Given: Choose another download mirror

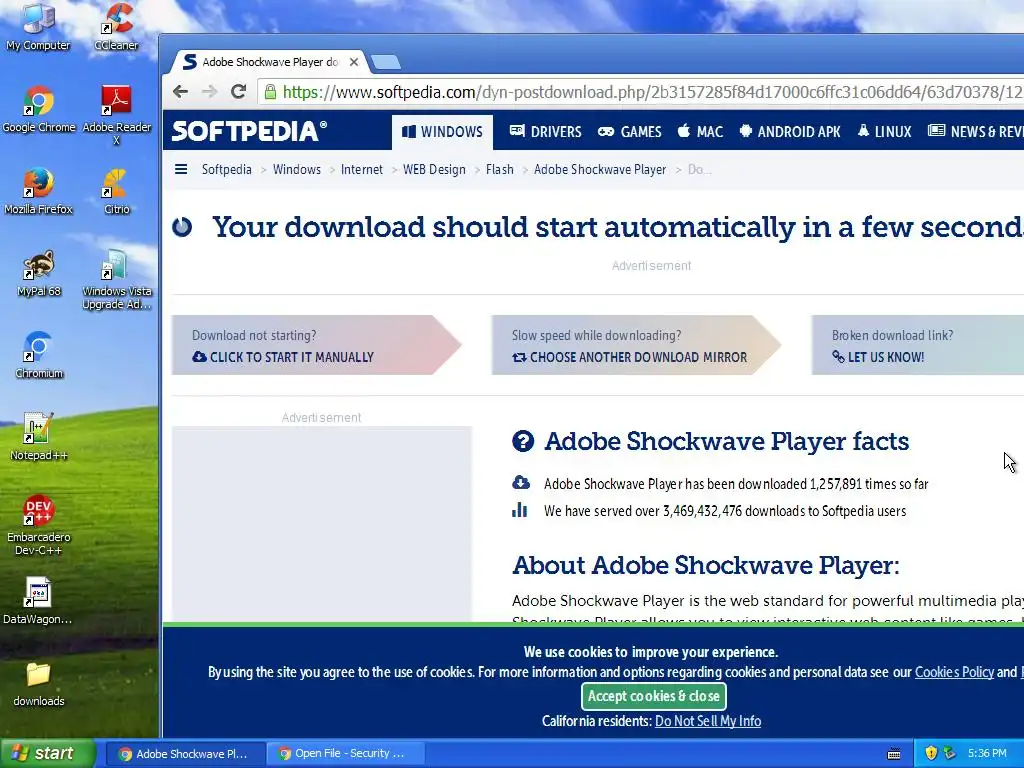Looking at the screenshot, I should [630, 357].
